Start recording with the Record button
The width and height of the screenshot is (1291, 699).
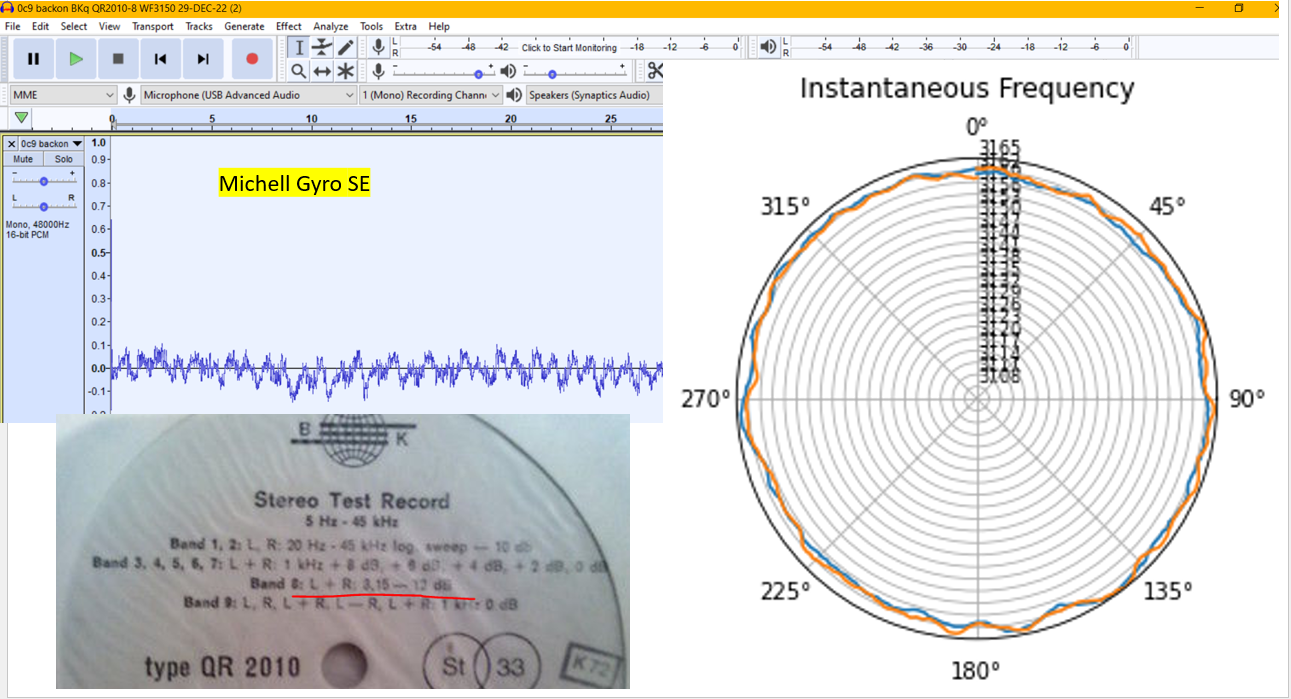point(252,59)
